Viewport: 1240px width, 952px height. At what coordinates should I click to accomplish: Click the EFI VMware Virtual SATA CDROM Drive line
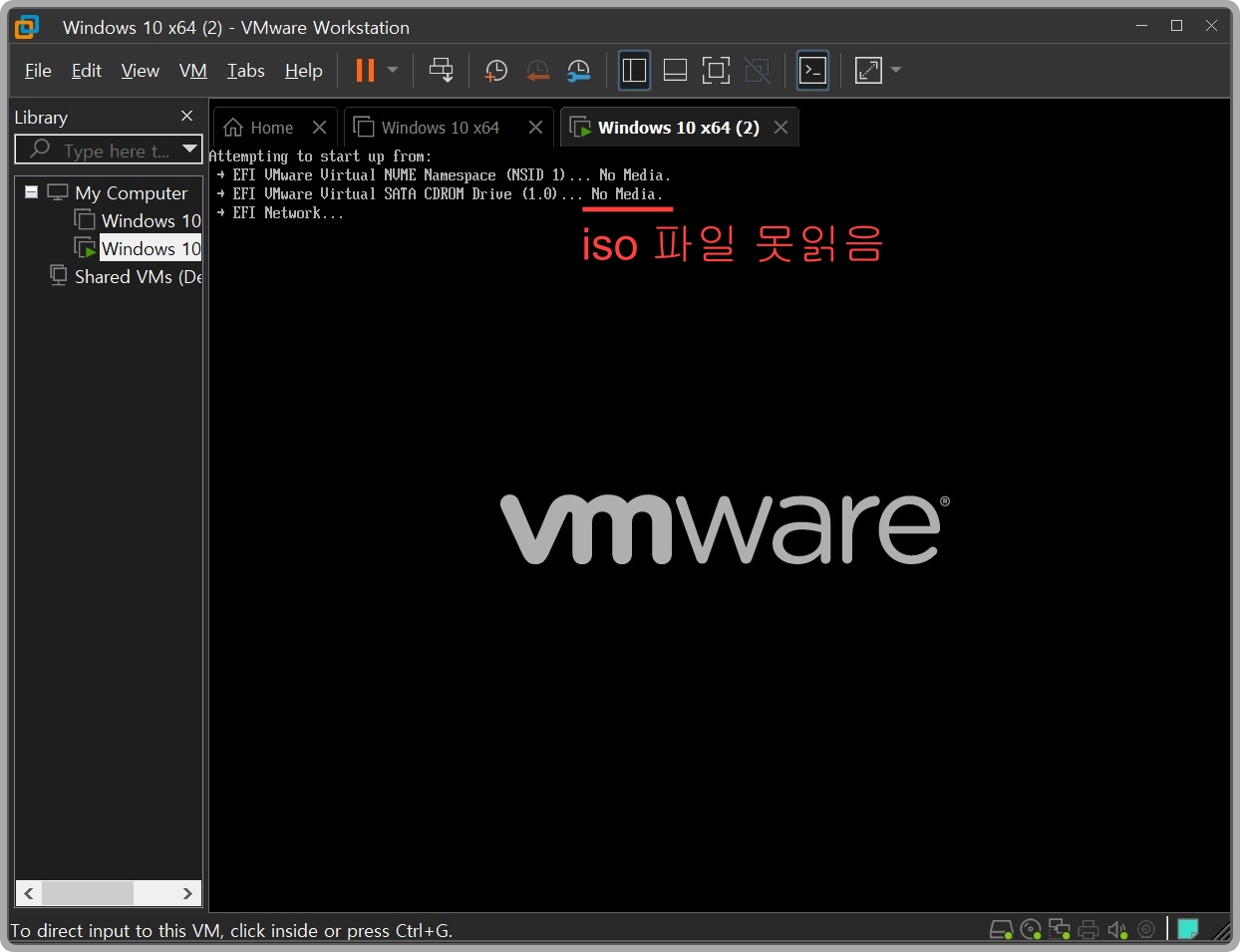tap(441, 194)
